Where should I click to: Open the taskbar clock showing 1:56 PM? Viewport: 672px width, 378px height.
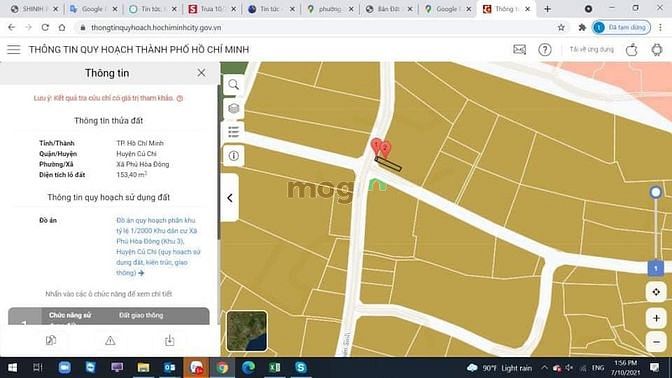point(626,368)
